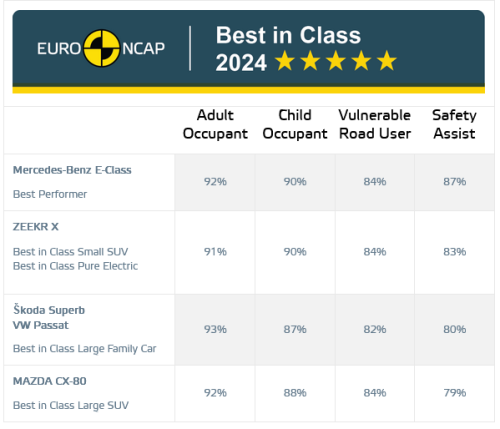Select the Škoda Superb model name
The width and height of the screenshot is (500, 429).
coord(49,310)
